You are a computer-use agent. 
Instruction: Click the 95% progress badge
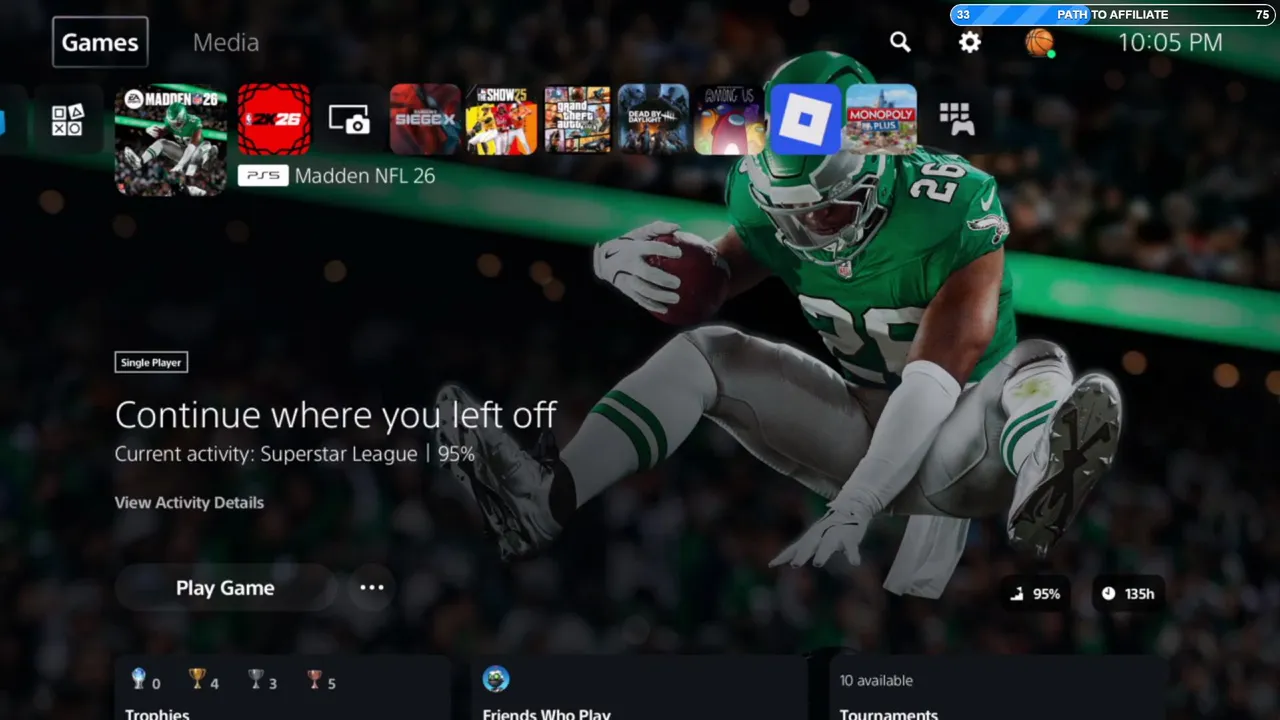click(x=1036, y=594)
